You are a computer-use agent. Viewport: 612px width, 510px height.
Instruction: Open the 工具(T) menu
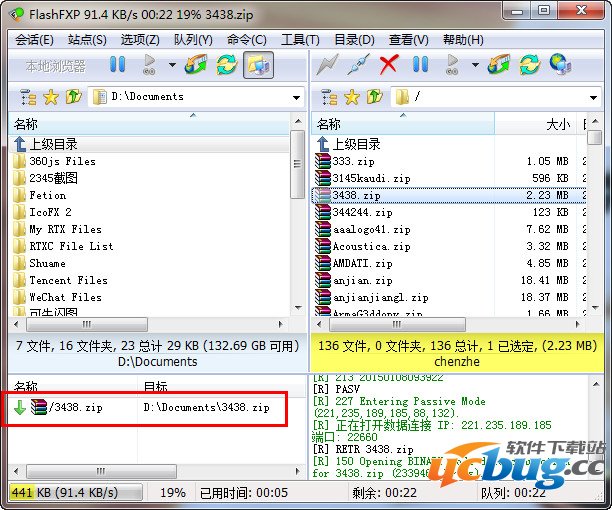[x=300, y=40]
